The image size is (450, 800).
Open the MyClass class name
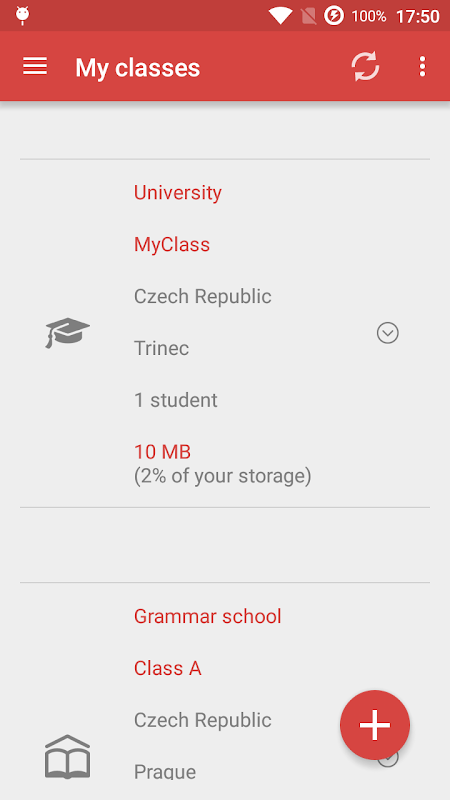click(172, 245)
